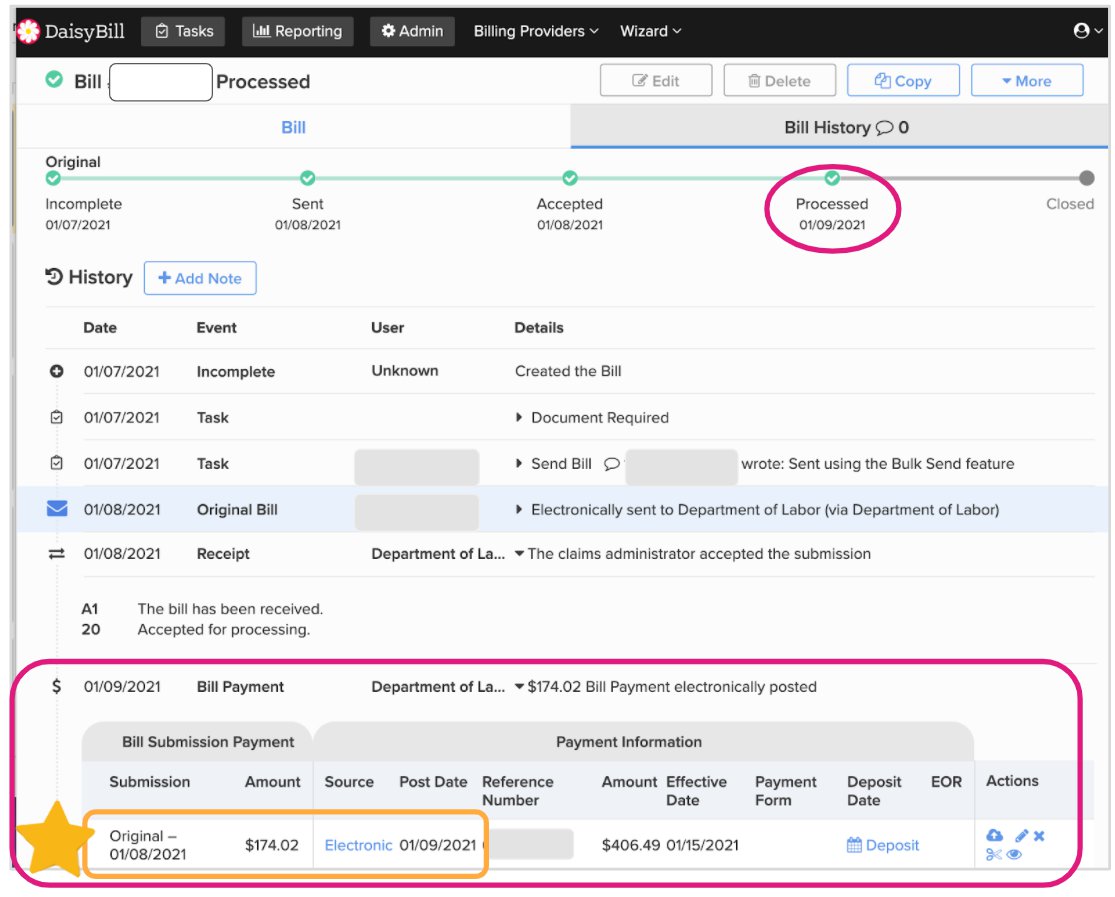Click the eye view icon in Actions
The width and height of the screenshot is (1115, 897).
[1014, 854]
